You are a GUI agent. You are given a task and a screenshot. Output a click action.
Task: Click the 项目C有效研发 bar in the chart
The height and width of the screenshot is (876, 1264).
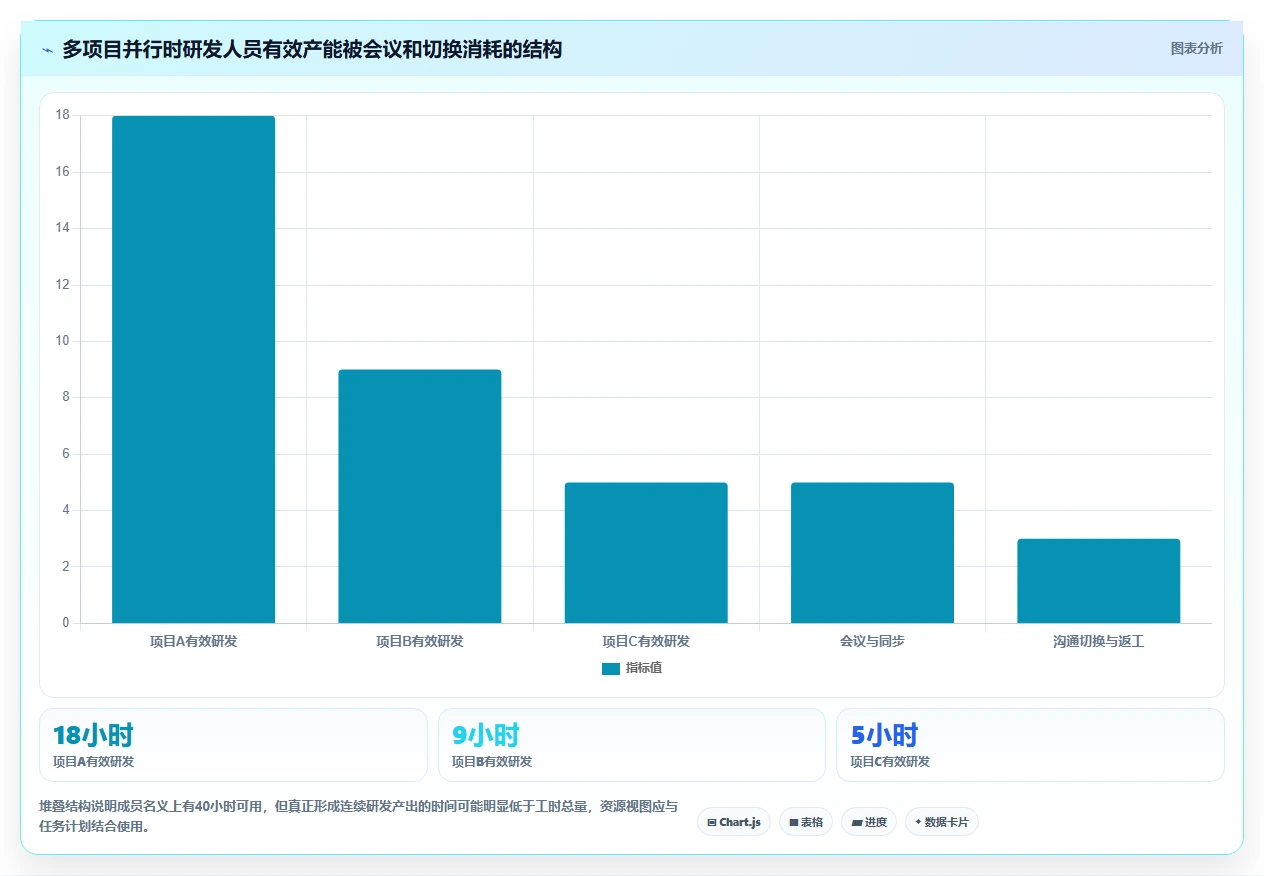click(x=646, y=553)
